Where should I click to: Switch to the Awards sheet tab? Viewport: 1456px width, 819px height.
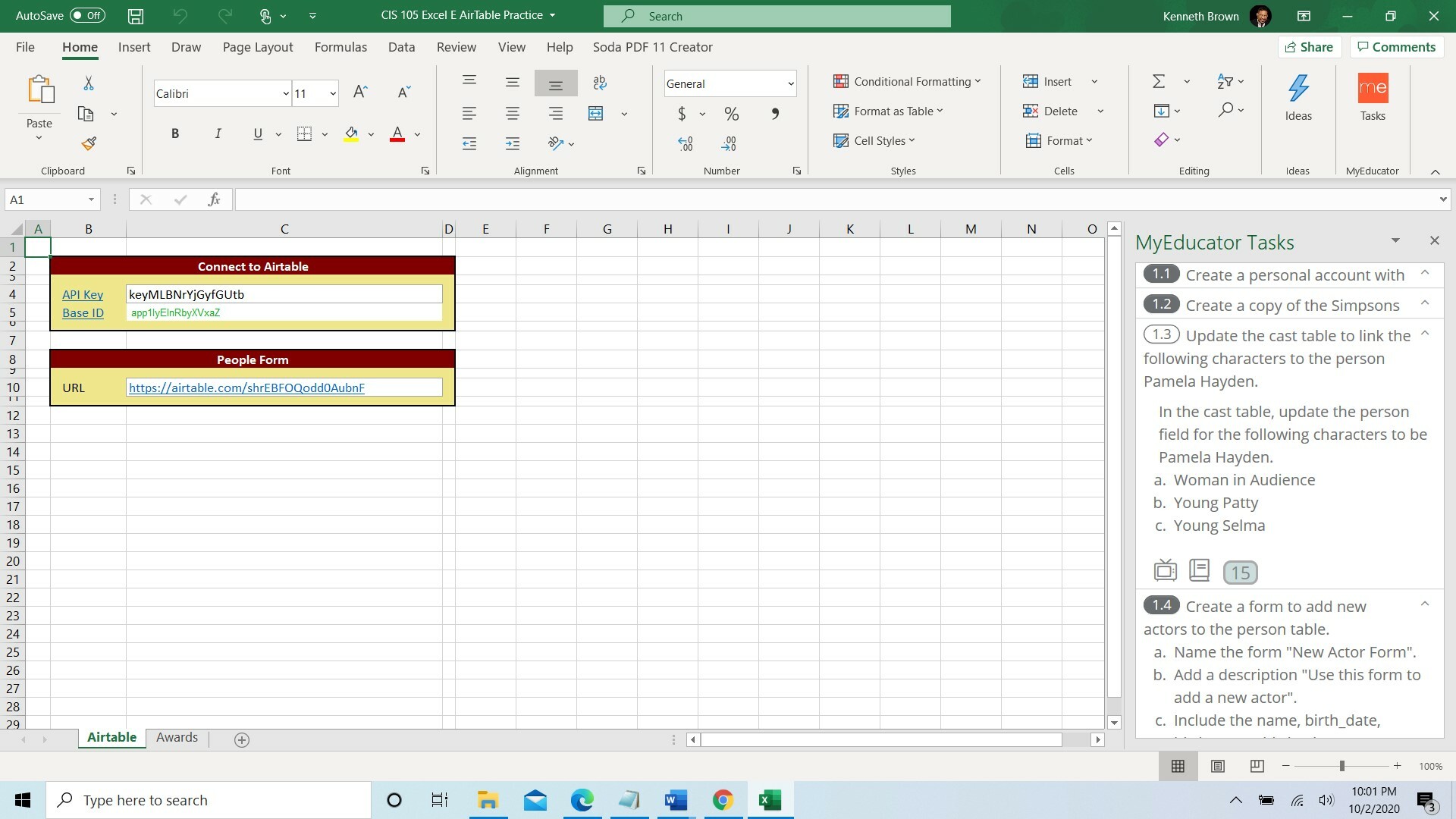coord(177,738)
